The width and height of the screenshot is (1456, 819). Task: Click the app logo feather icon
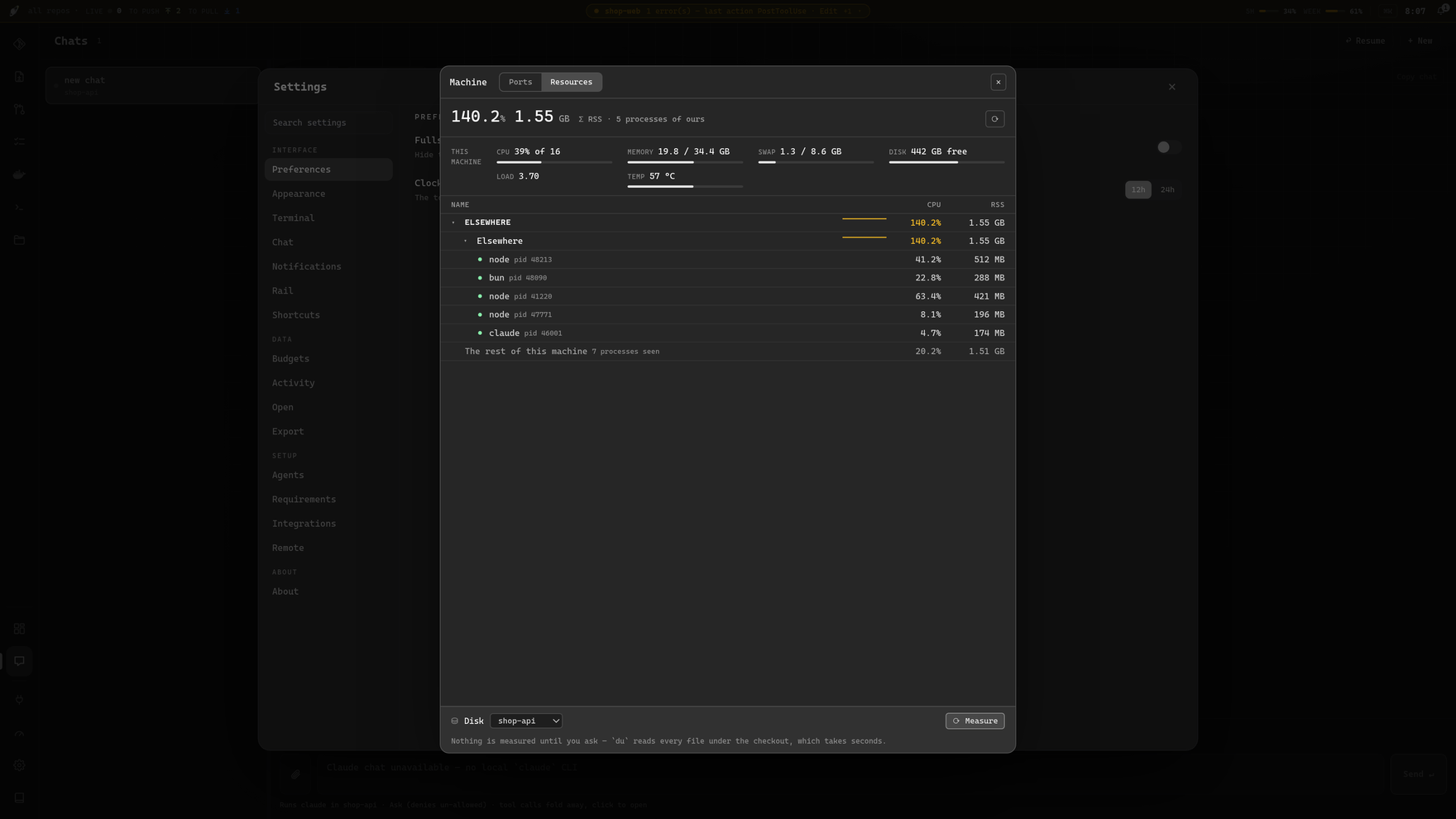[14, 11]
